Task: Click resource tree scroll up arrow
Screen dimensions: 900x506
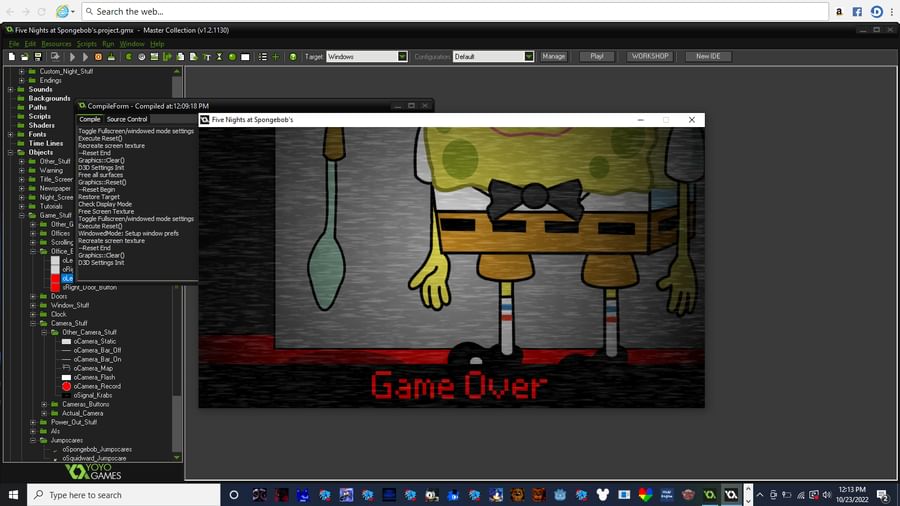Action: [x=177, y=72]
